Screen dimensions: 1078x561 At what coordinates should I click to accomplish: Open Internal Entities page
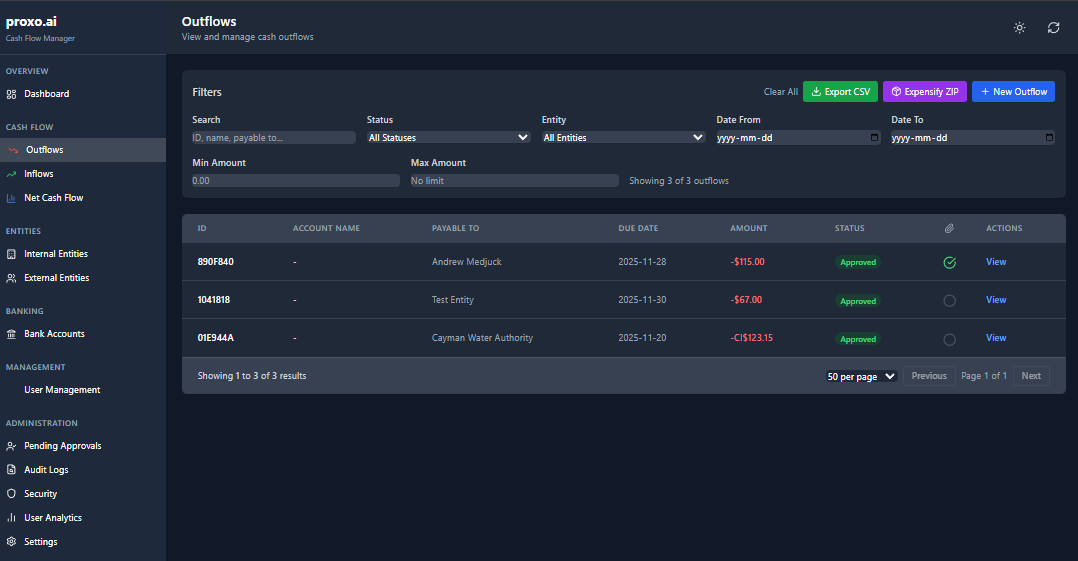82,254
